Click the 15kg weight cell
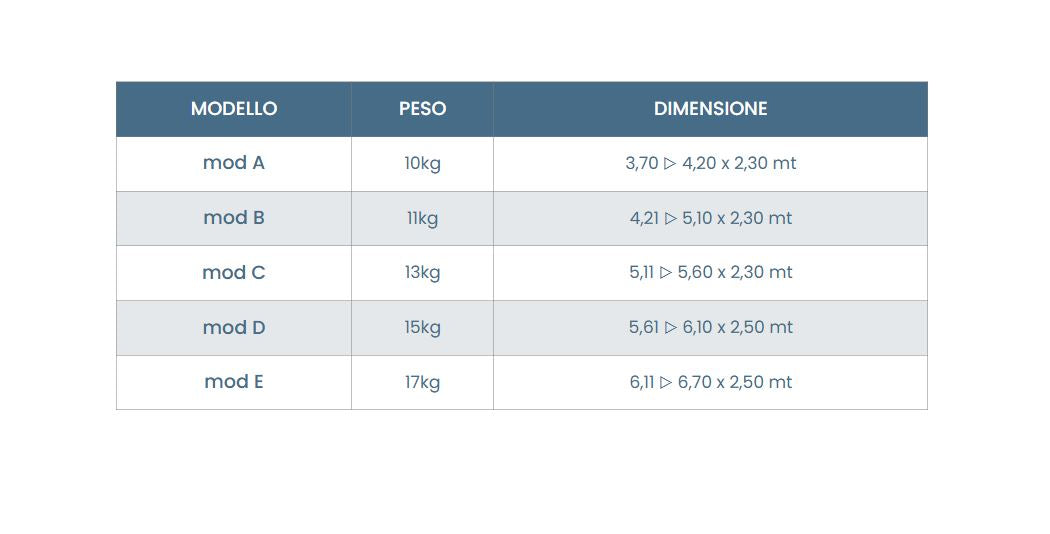This screenshot has width=1050, height=534. point(423,328)
